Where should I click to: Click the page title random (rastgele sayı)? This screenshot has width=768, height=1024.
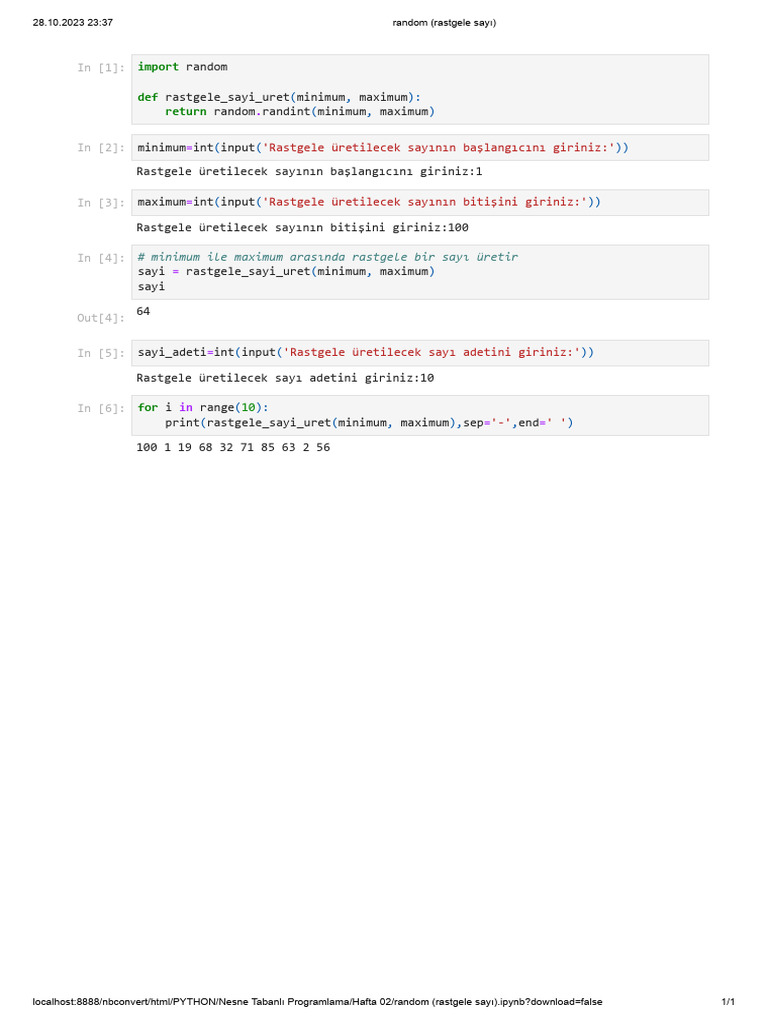(444, 23)
